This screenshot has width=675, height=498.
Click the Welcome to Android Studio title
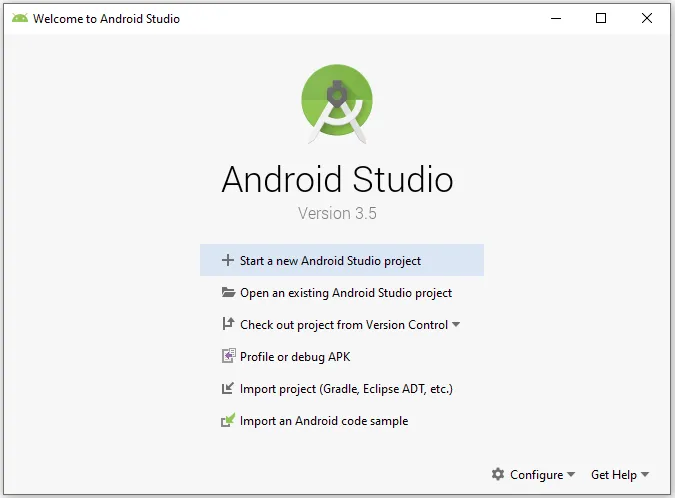click(106, 19)
